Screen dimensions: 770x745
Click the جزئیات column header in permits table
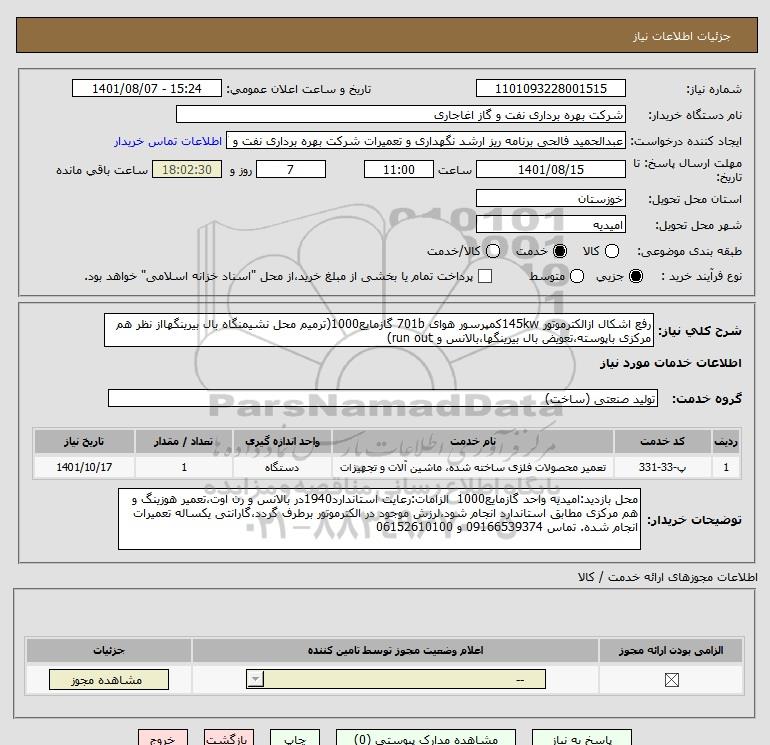[x=109, y=651]
